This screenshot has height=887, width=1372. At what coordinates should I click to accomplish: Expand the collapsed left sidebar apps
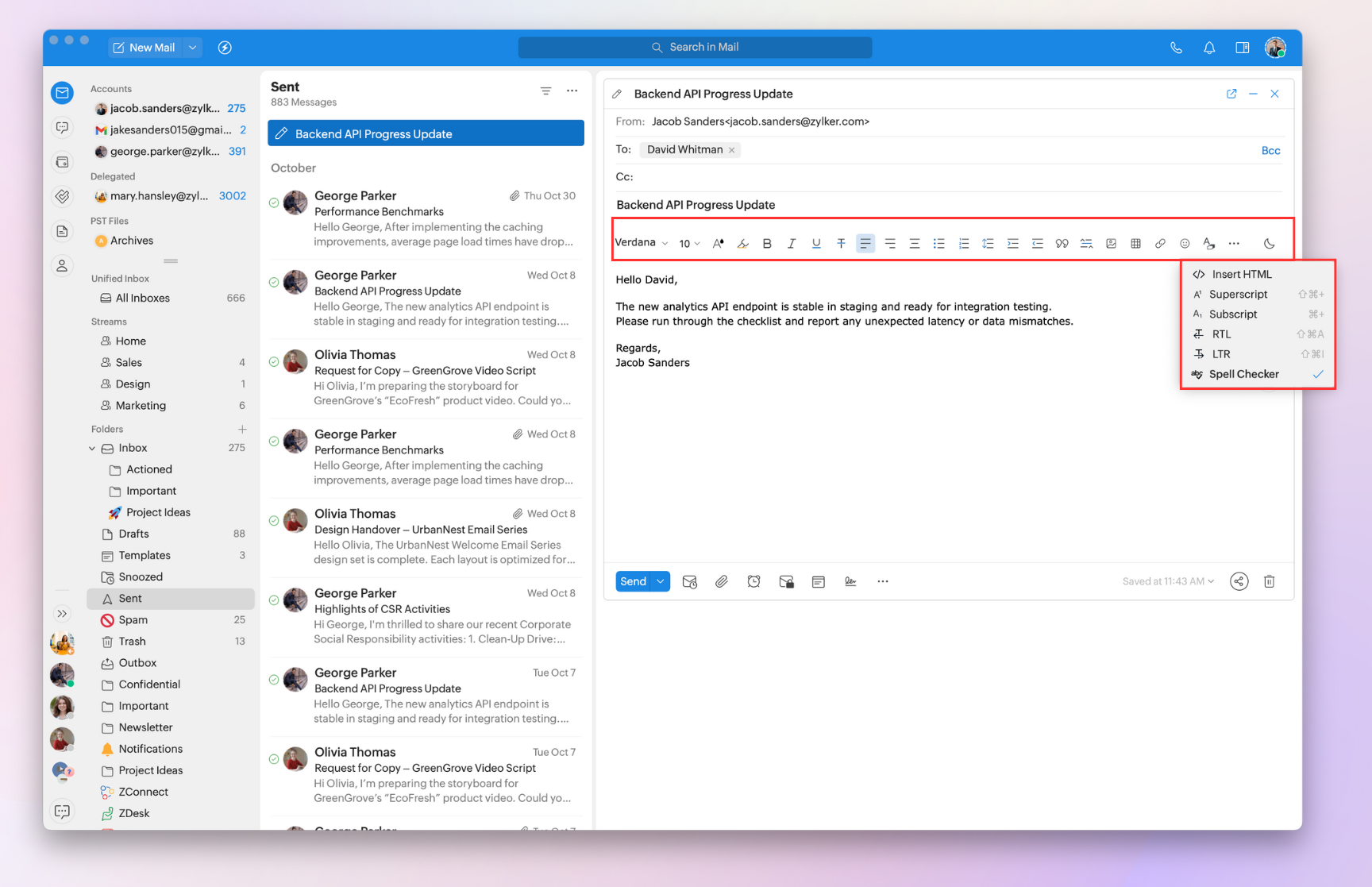click(62, 613)
